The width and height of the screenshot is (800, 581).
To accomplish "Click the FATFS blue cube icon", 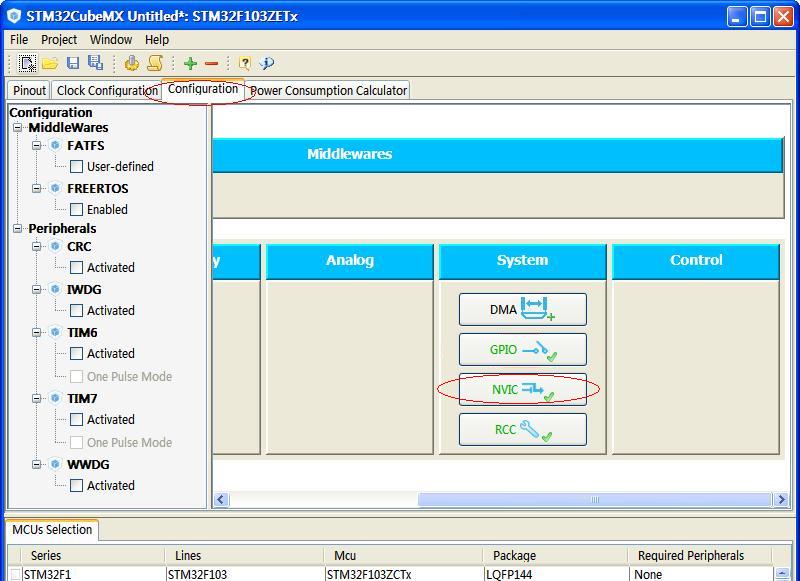I will [55, 145].
